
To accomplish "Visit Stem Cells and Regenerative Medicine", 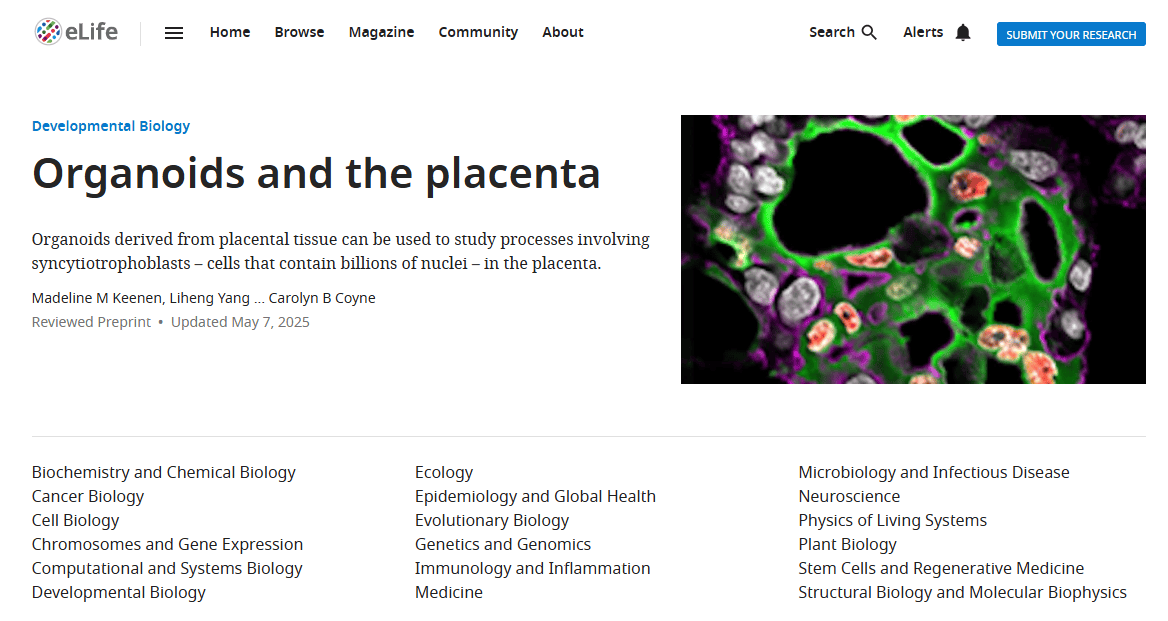I will point(941,568).
